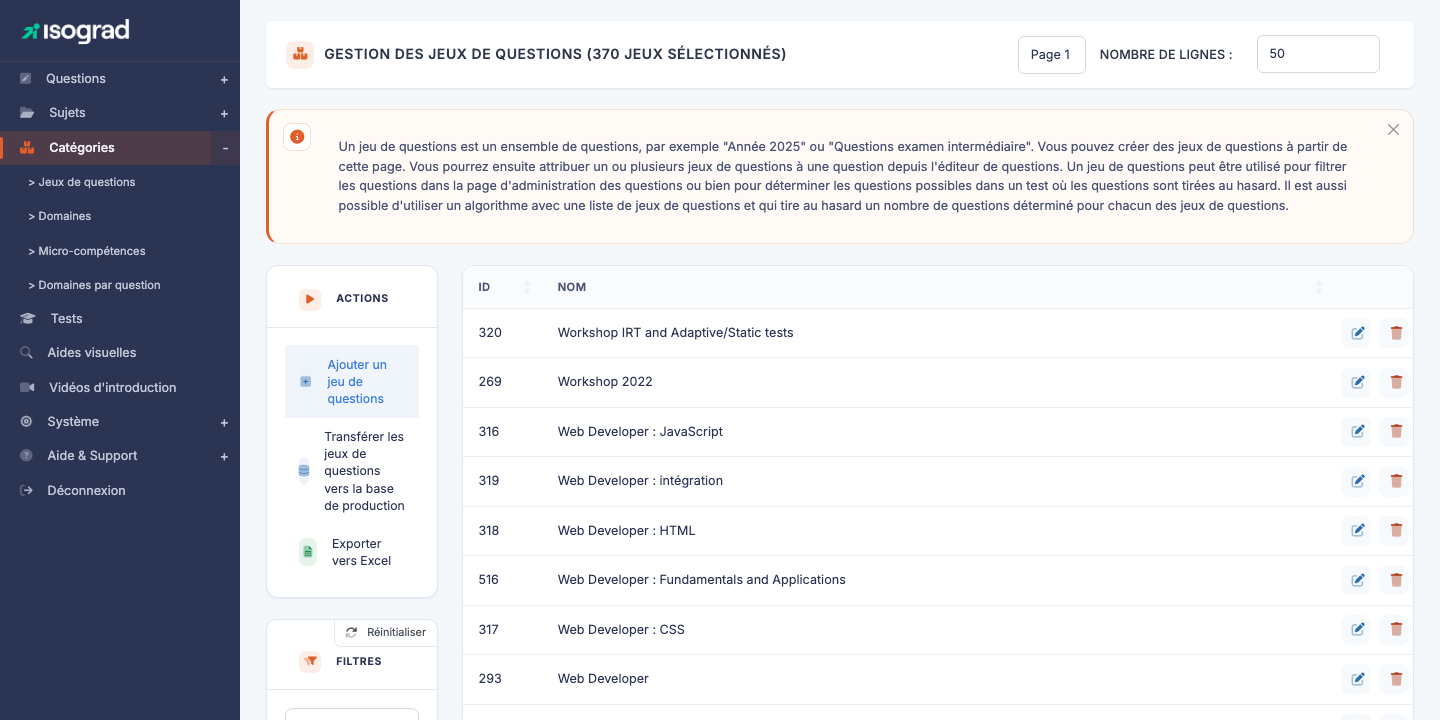Click ID cell 516
The image size is (1440, 720).
tap(489, 580)
